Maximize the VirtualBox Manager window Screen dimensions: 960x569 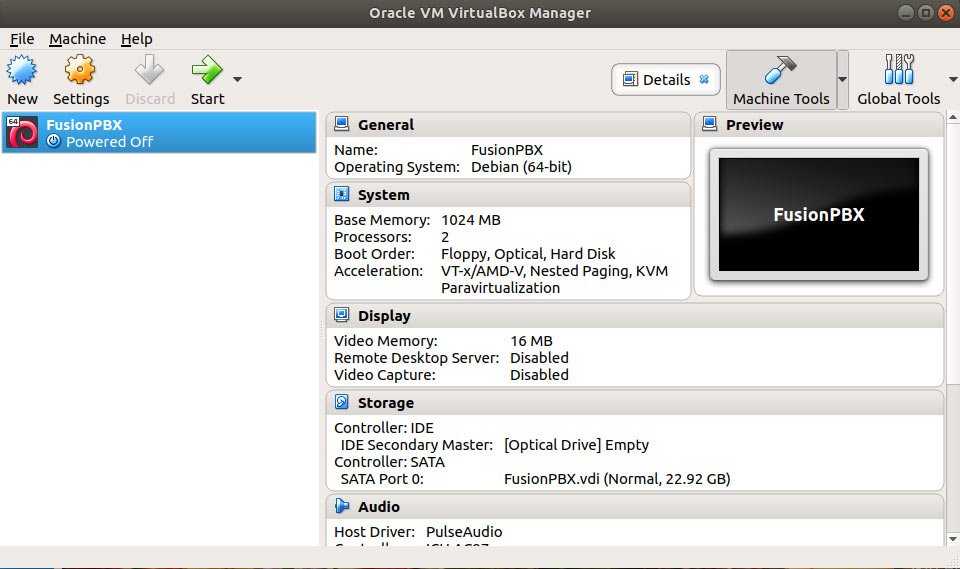click(x=926, y=13)
